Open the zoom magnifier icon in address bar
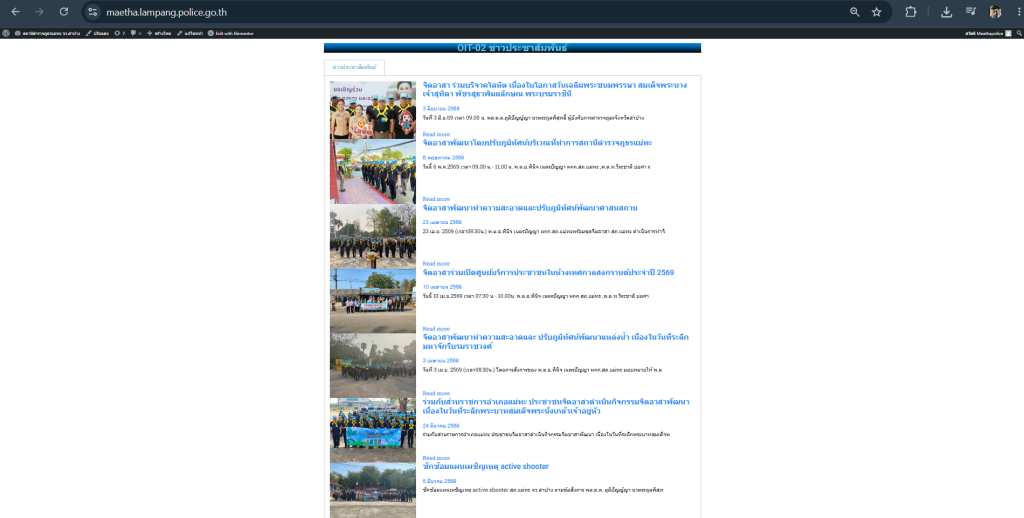This screenshot has width=1024, height=518. [854, 12]
